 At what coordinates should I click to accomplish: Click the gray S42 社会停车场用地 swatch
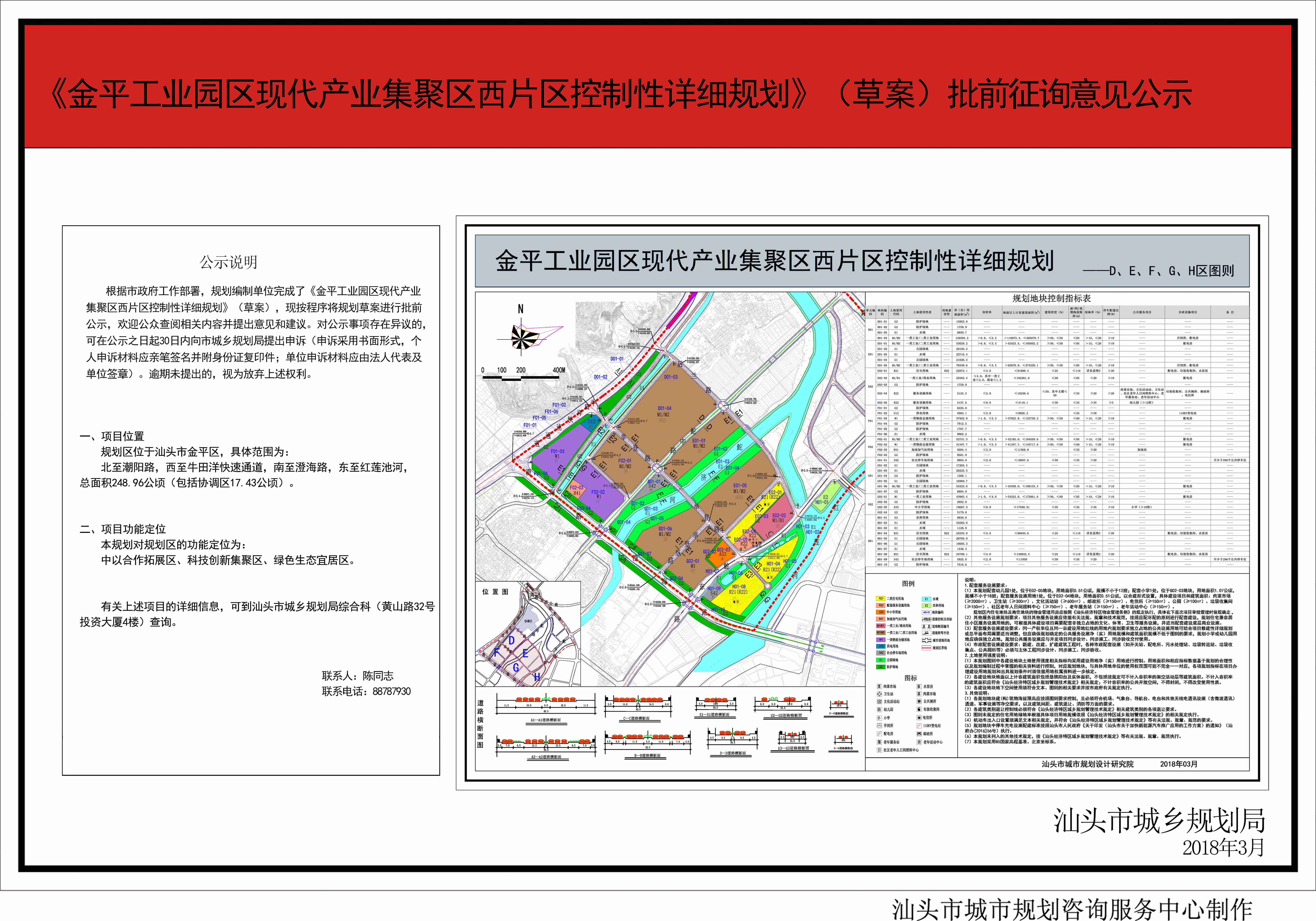click(881, 653)
